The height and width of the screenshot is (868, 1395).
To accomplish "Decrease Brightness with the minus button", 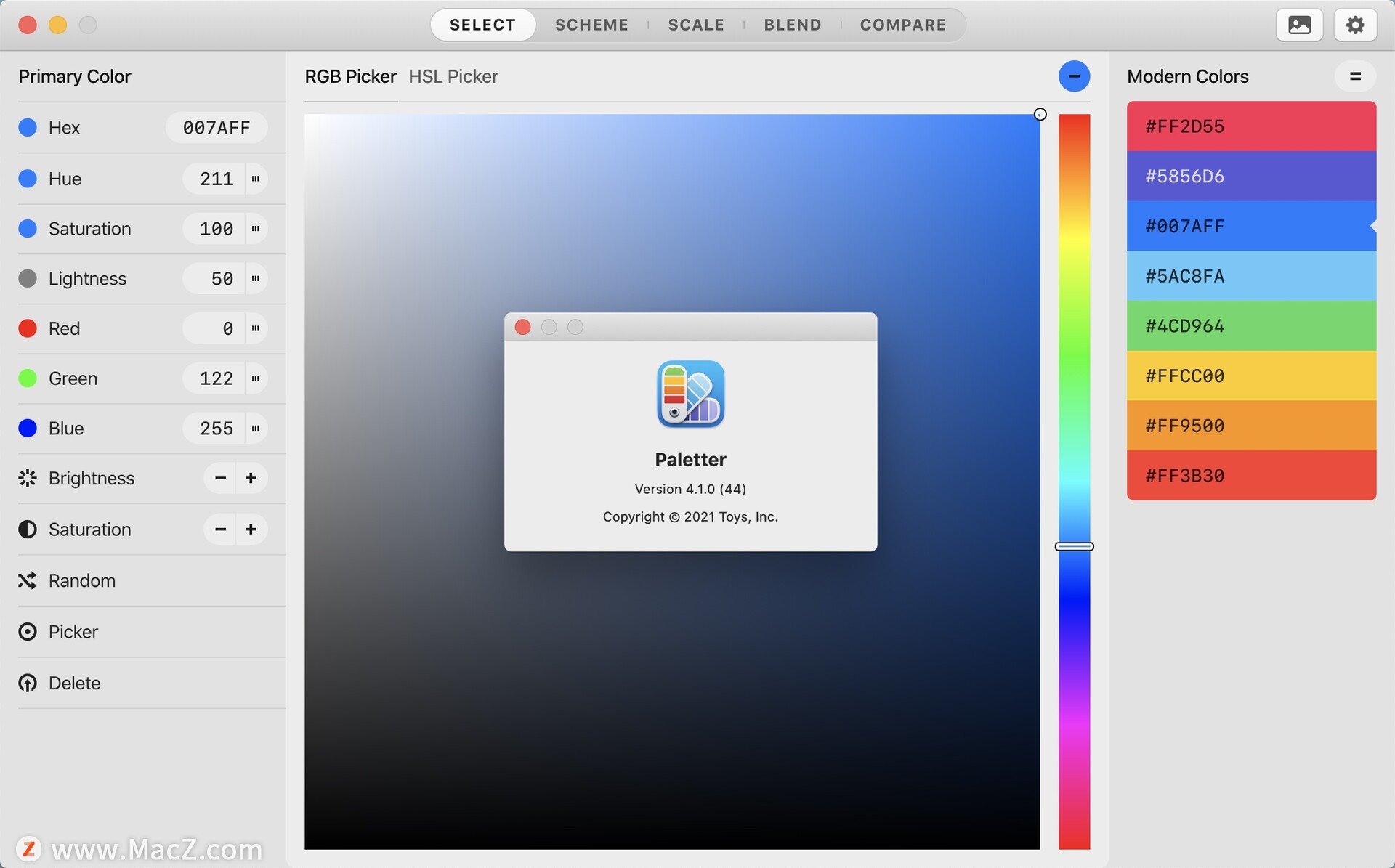I will (220, 478).
